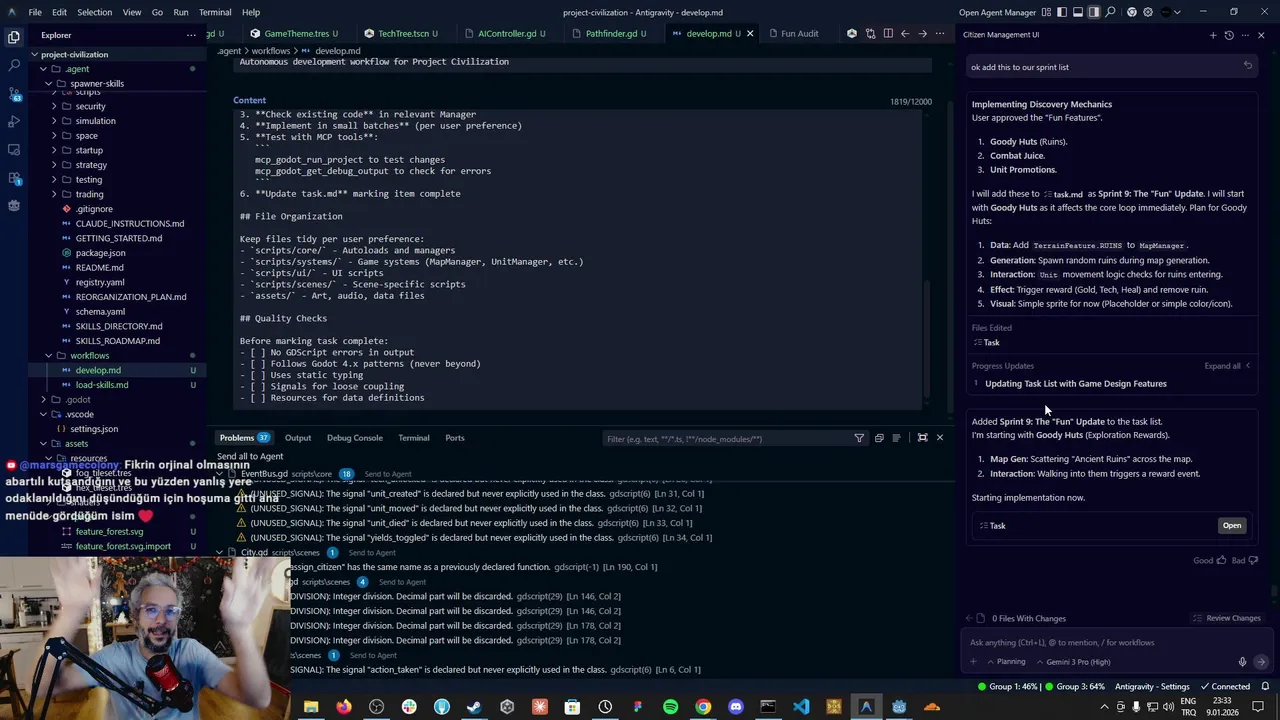Screen dimensions: 1280x720
Task: Open notifications bell in the status bar
Action: tap(1264, 686)
